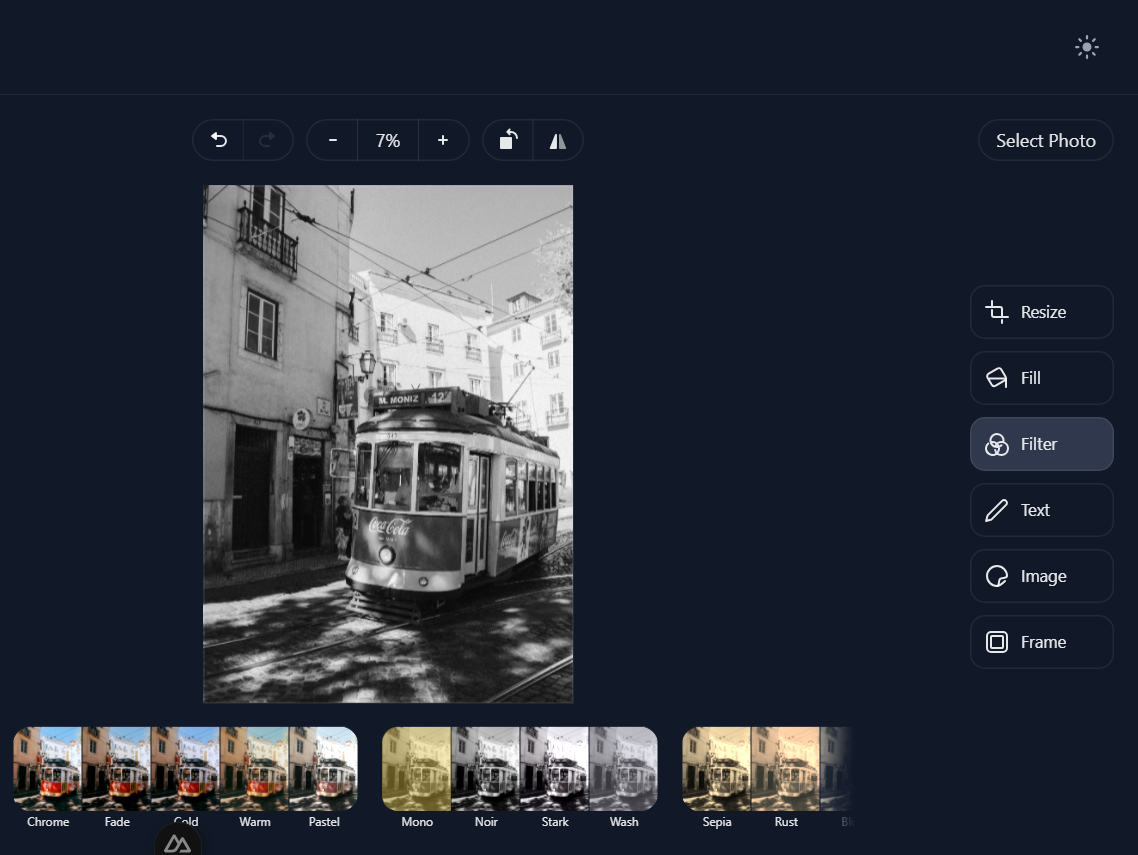Click the undo arrow icon
Screen dimensions: 1138x855
point(219,141)
